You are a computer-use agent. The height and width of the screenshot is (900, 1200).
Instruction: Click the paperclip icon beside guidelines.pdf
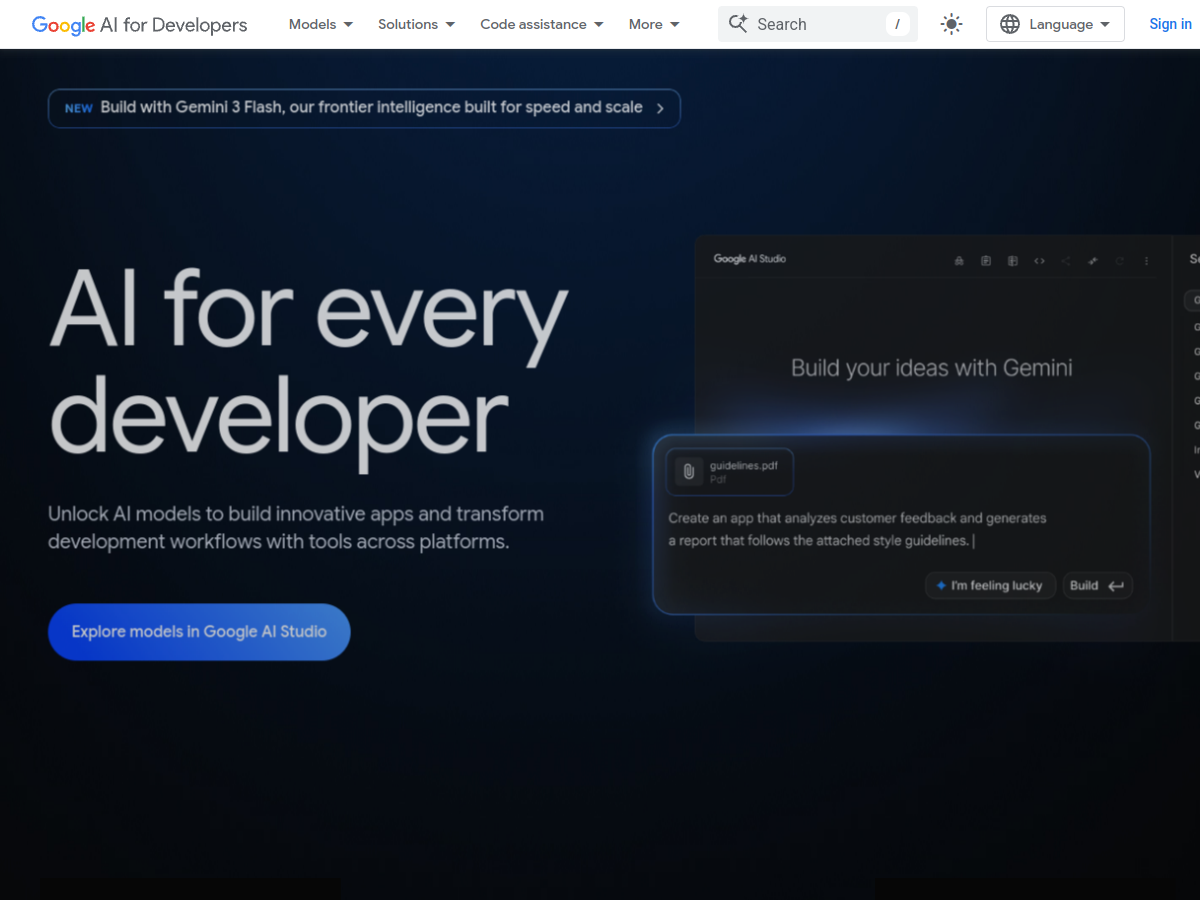(x=688, y=471)
